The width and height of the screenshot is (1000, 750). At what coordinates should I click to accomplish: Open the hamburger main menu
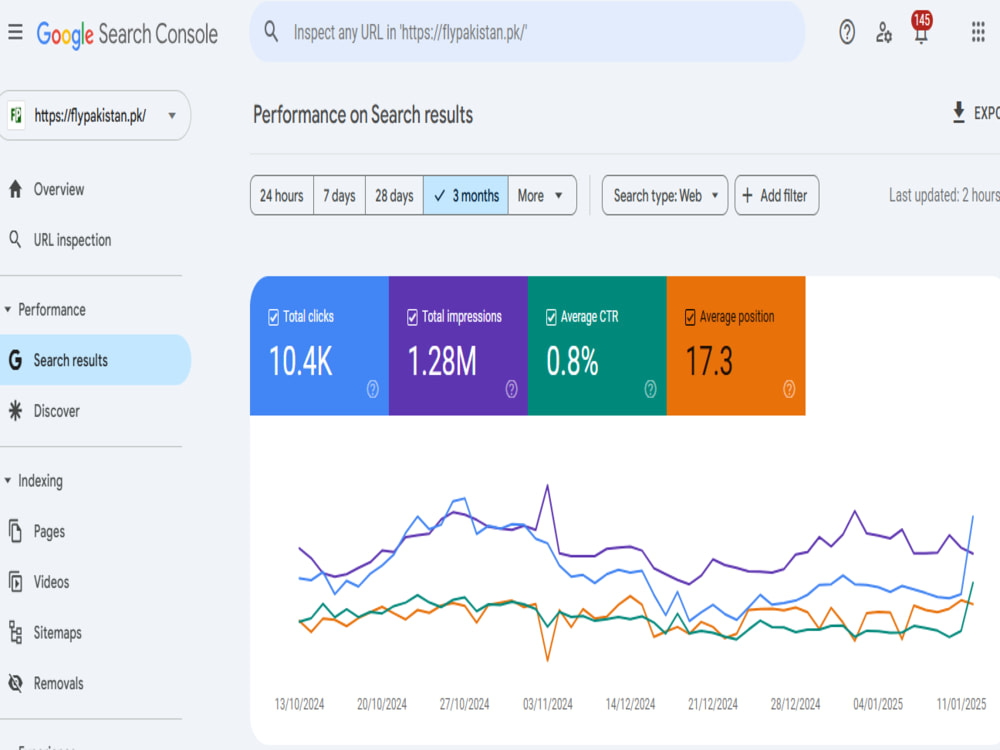click(x=15, y=32)
